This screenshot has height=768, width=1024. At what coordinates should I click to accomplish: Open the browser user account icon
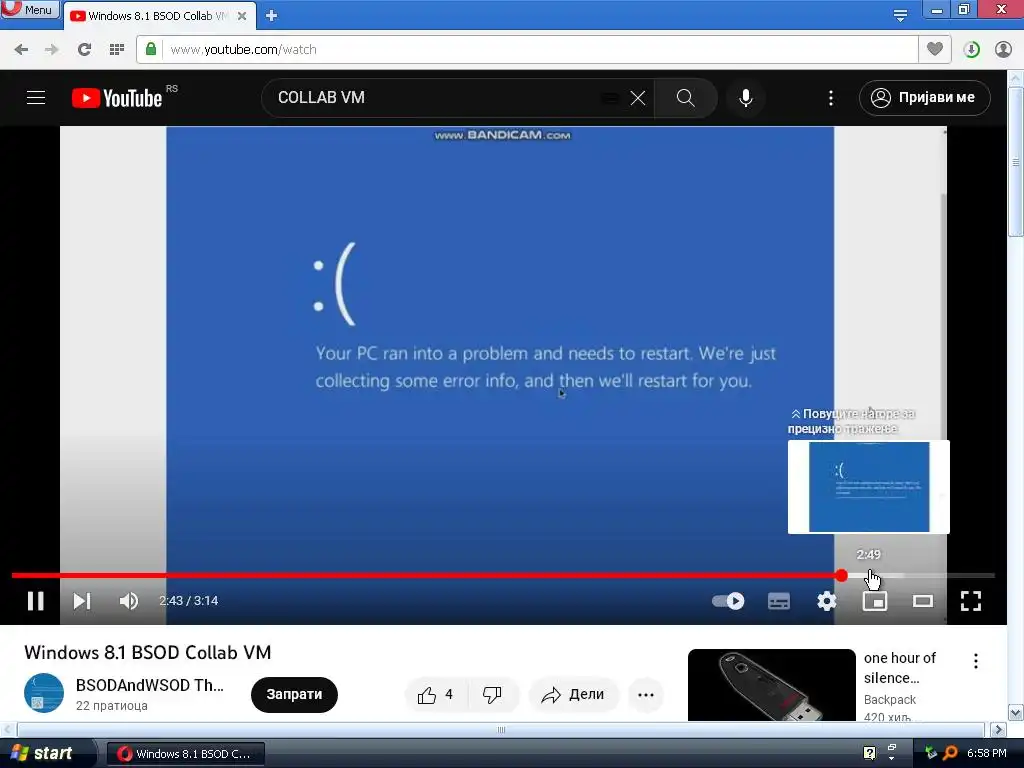point(1003,49)
